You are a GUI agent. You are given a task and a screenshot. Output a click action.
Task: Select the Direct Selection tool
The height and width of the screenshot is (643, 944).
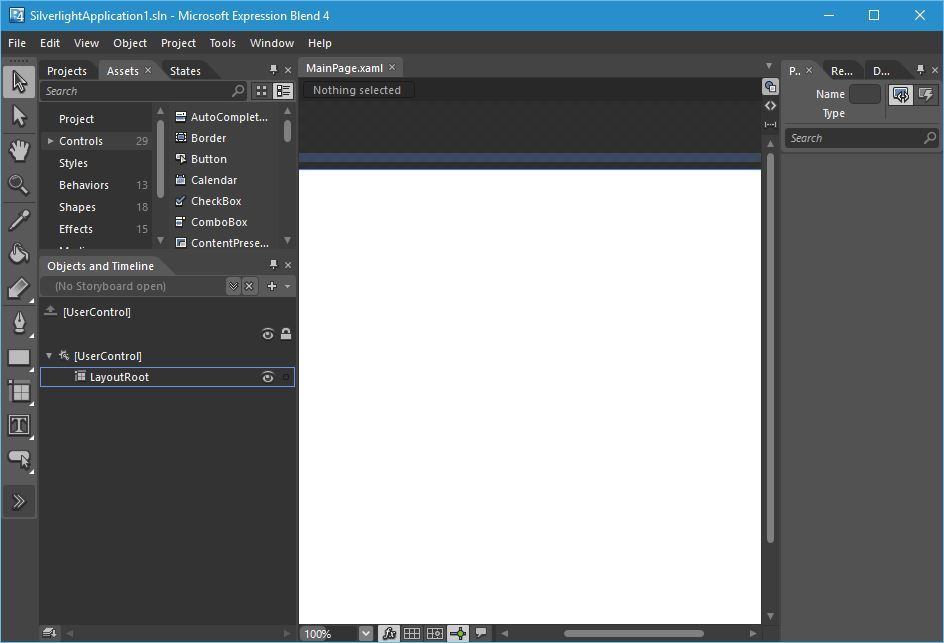pos(18,116)
